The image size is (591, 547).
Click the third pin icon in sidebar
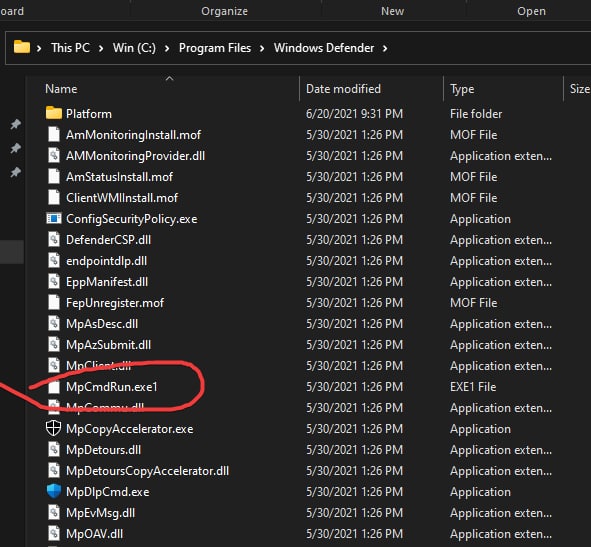[x=15, y=172]
